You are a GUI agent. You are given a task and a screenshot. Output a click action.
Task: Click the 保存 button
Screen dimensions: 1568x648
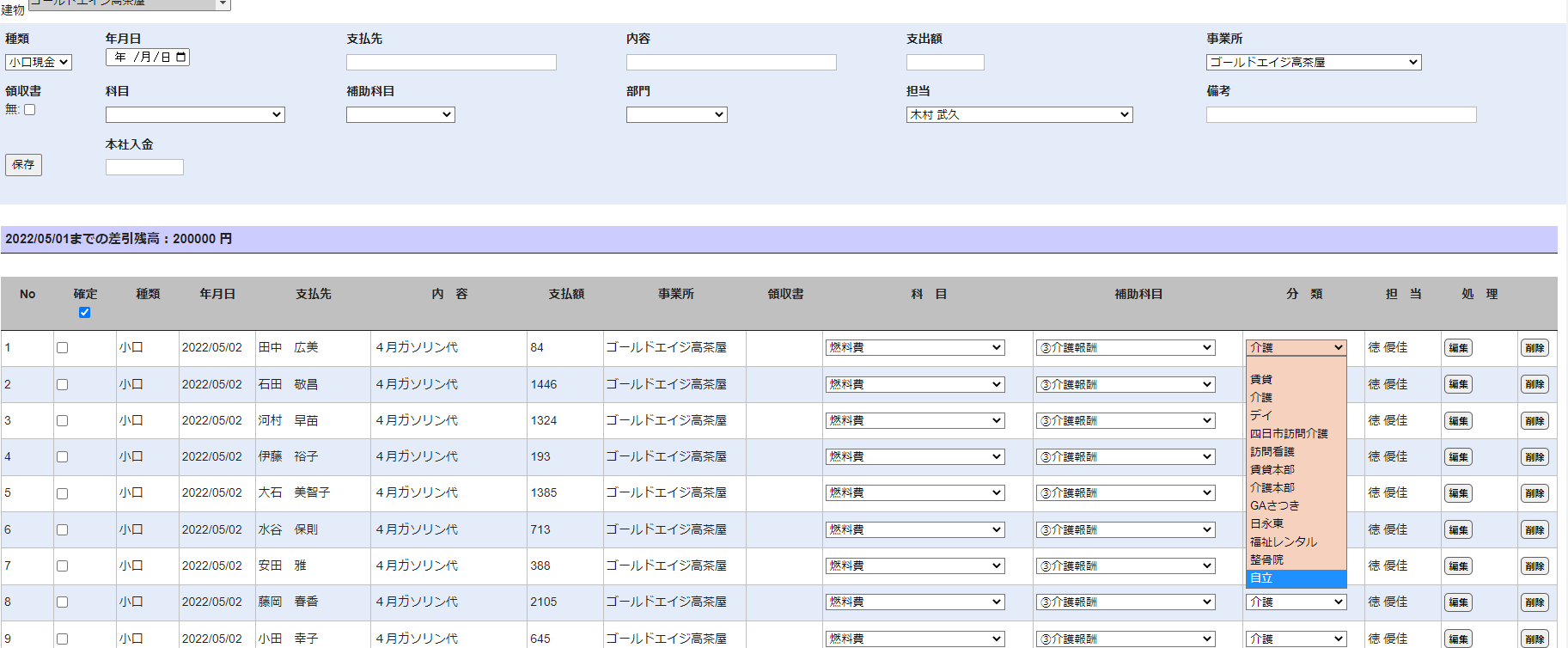click(x=23, y=165)
